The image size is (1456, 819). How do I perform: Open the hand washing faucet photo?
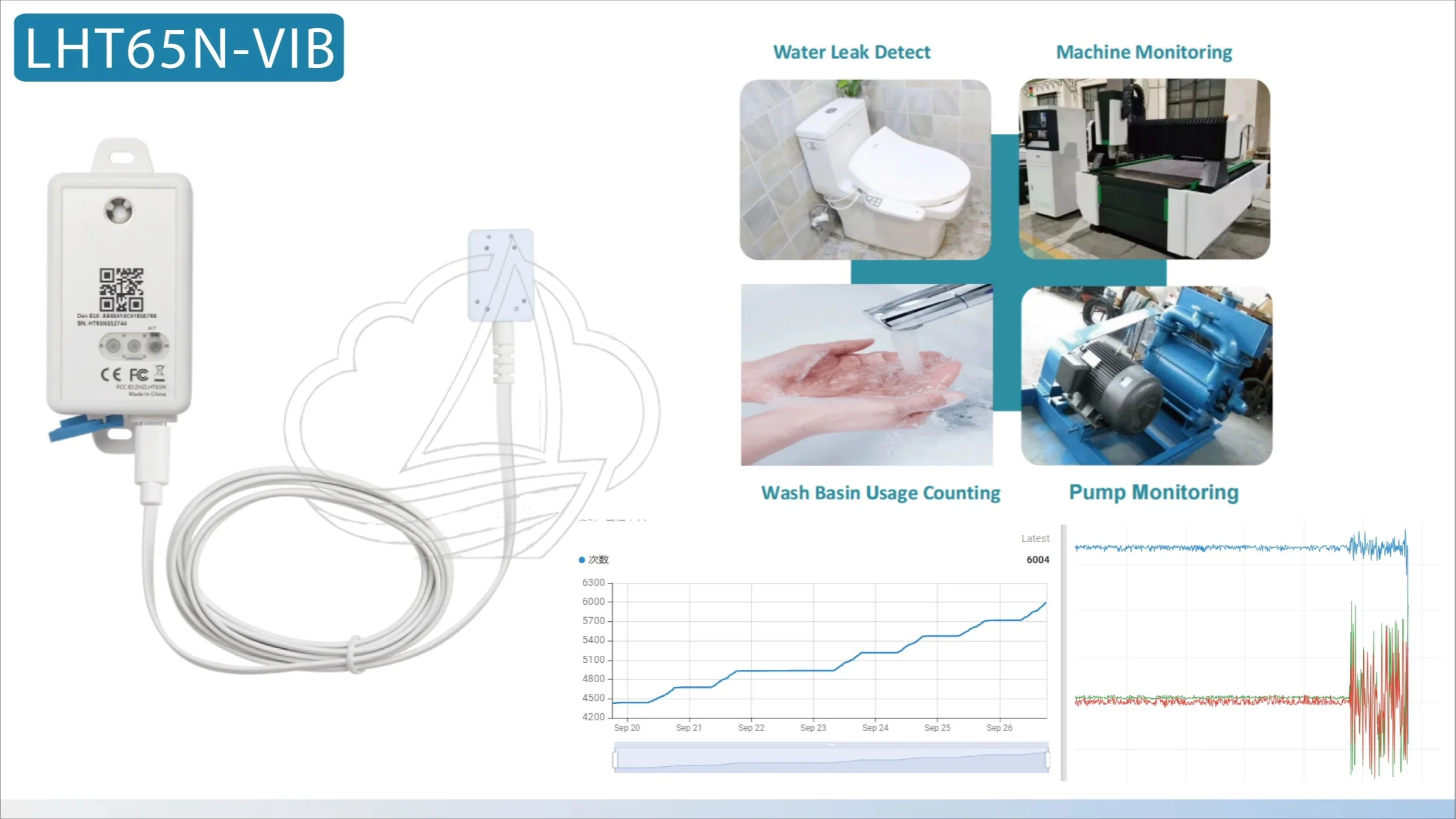[867, 375]
